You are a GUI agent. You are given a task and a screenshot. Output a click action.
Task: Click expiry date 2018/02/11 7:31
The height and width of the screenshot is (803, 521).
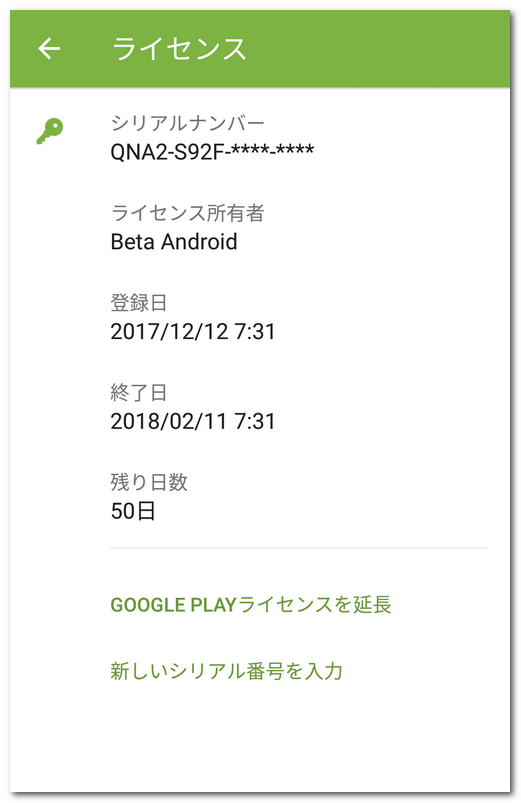193,421
